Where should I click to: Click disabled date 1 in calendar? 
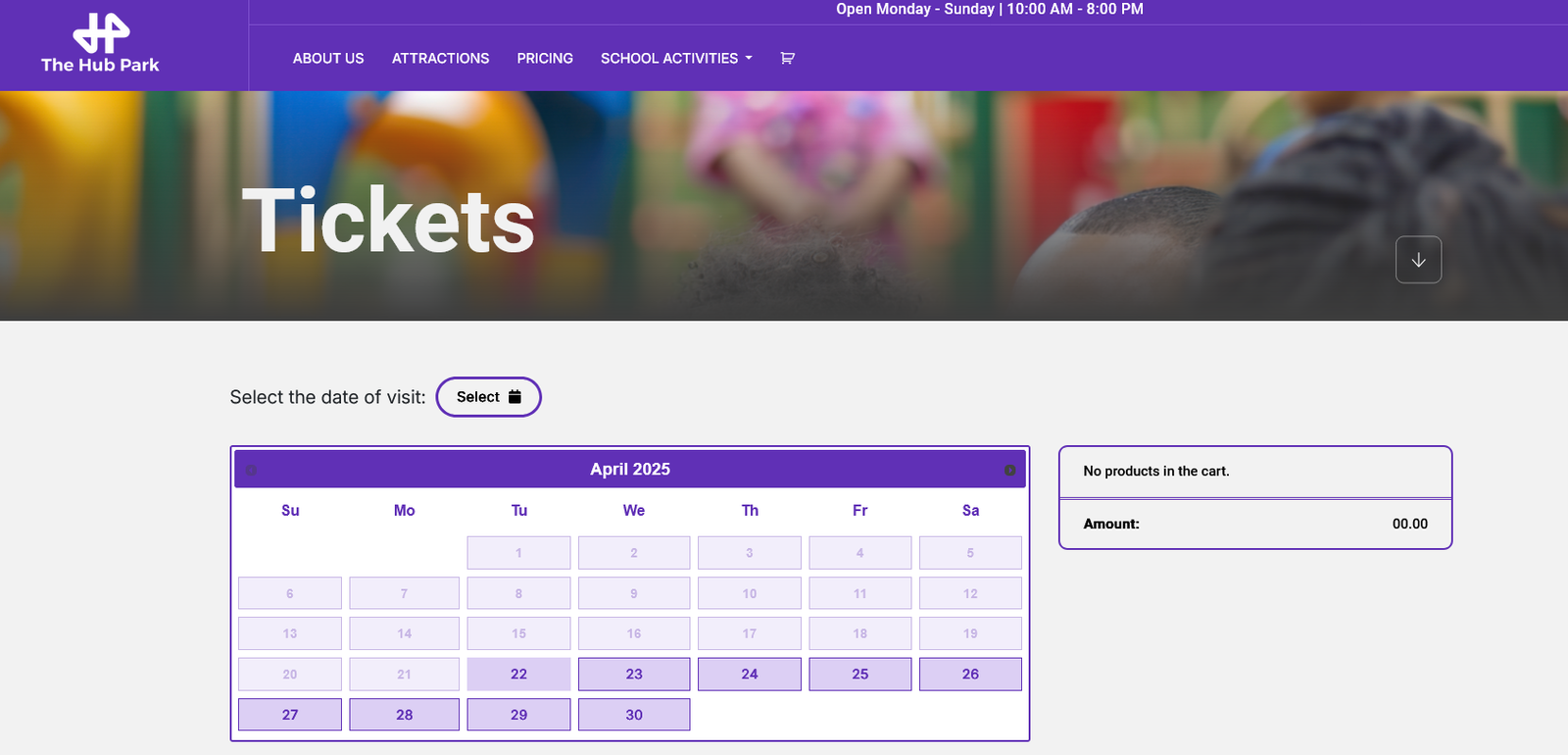[518, 553]
